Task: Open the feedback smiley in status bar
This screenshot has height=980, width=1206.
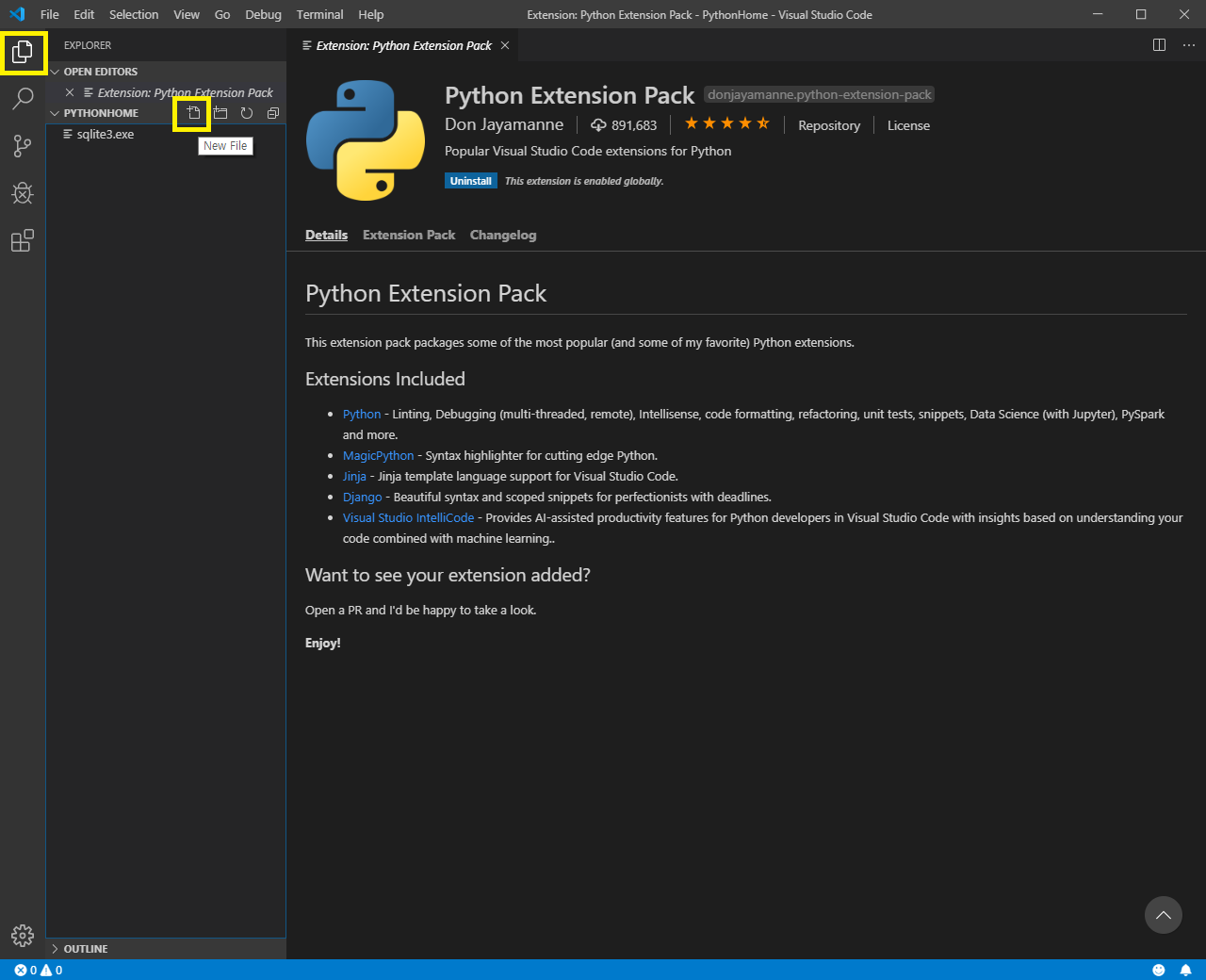Action: 1159,970
